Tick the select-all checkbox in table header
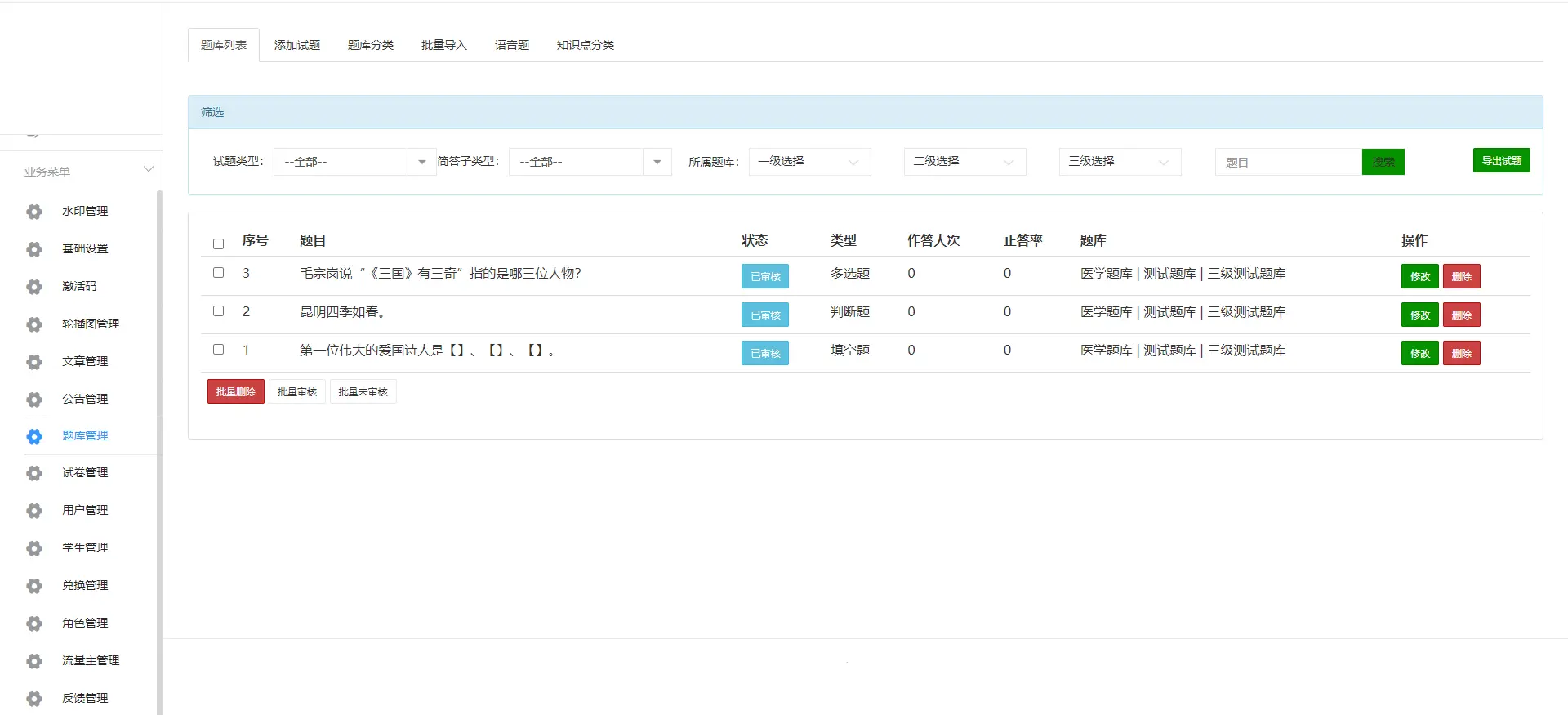The height and width of the screenshot is (715, 1568). 218,244
